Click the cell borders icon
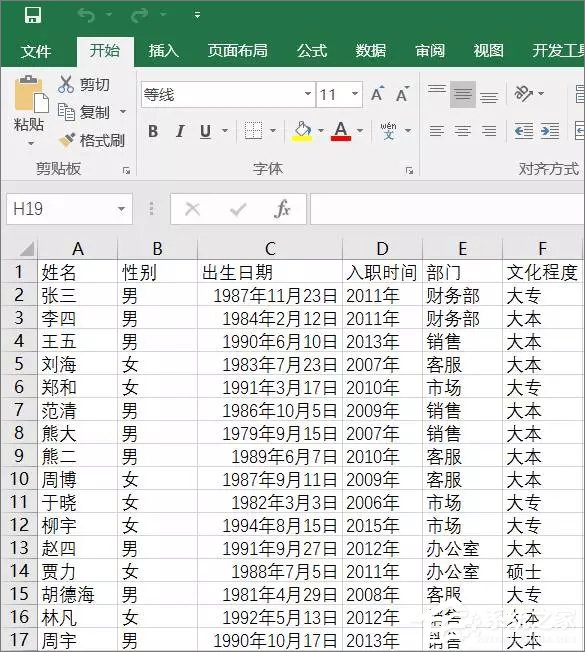Image resolution: width=585 pixels, height=652 pixels. coord(253,131)
